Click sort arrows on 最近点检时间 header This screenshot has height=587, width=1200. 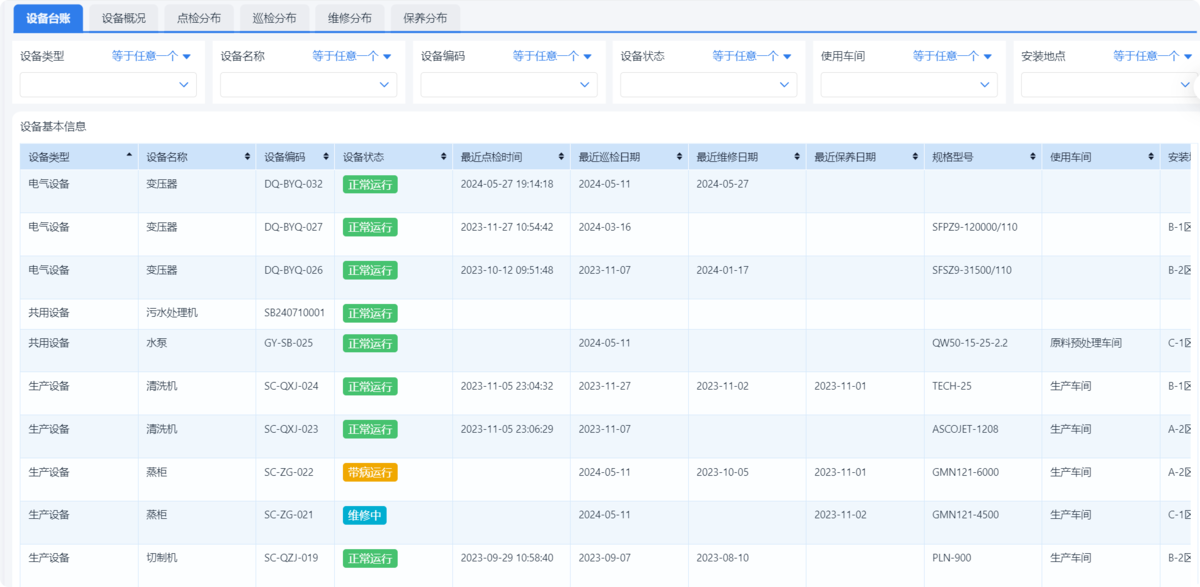coord(562,157)
